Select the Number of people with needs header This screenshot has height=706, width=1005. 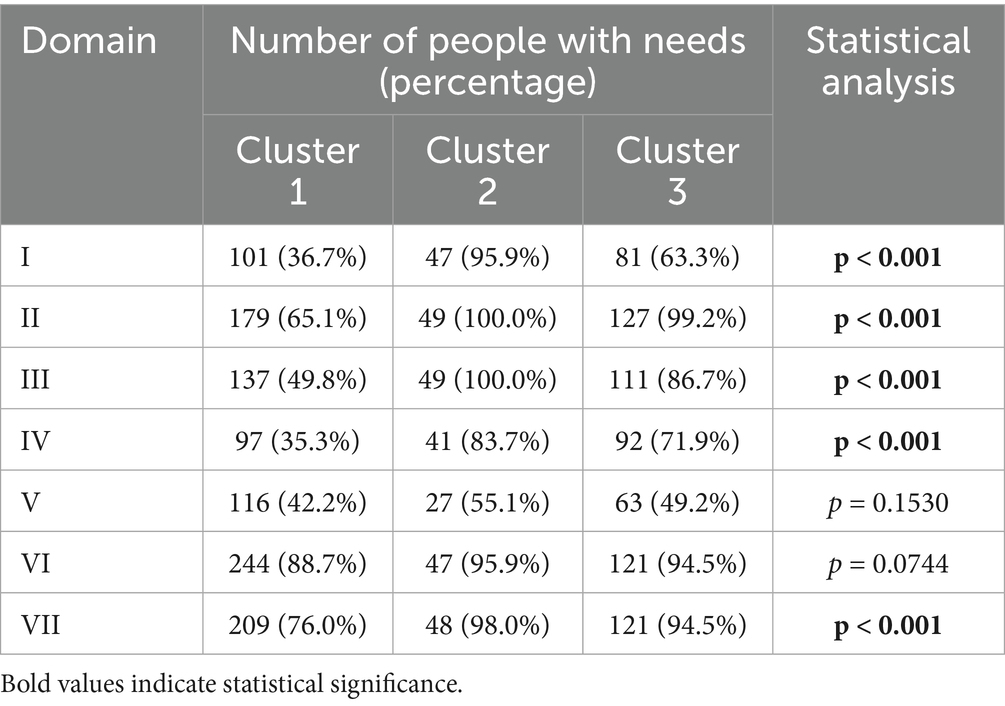tap(487, 62)
